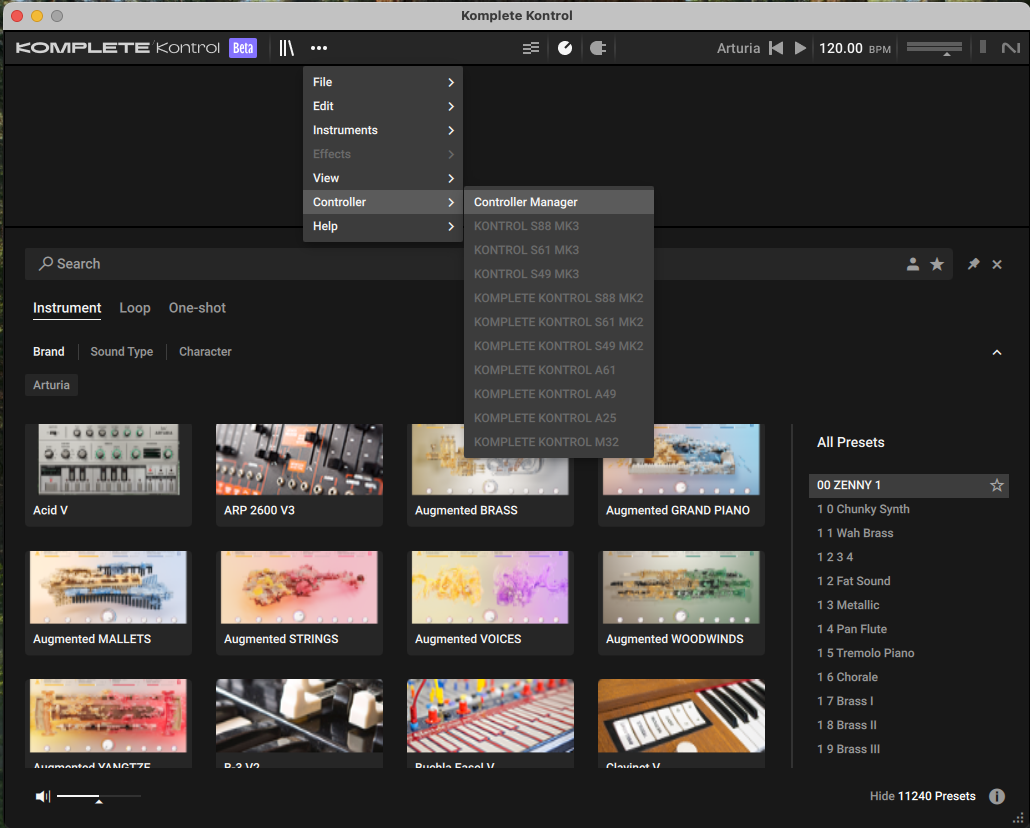The width and height of the screenshot is (1030, 828).
Task: Click the Arturia brand tag
Action: tap(51, 385)
